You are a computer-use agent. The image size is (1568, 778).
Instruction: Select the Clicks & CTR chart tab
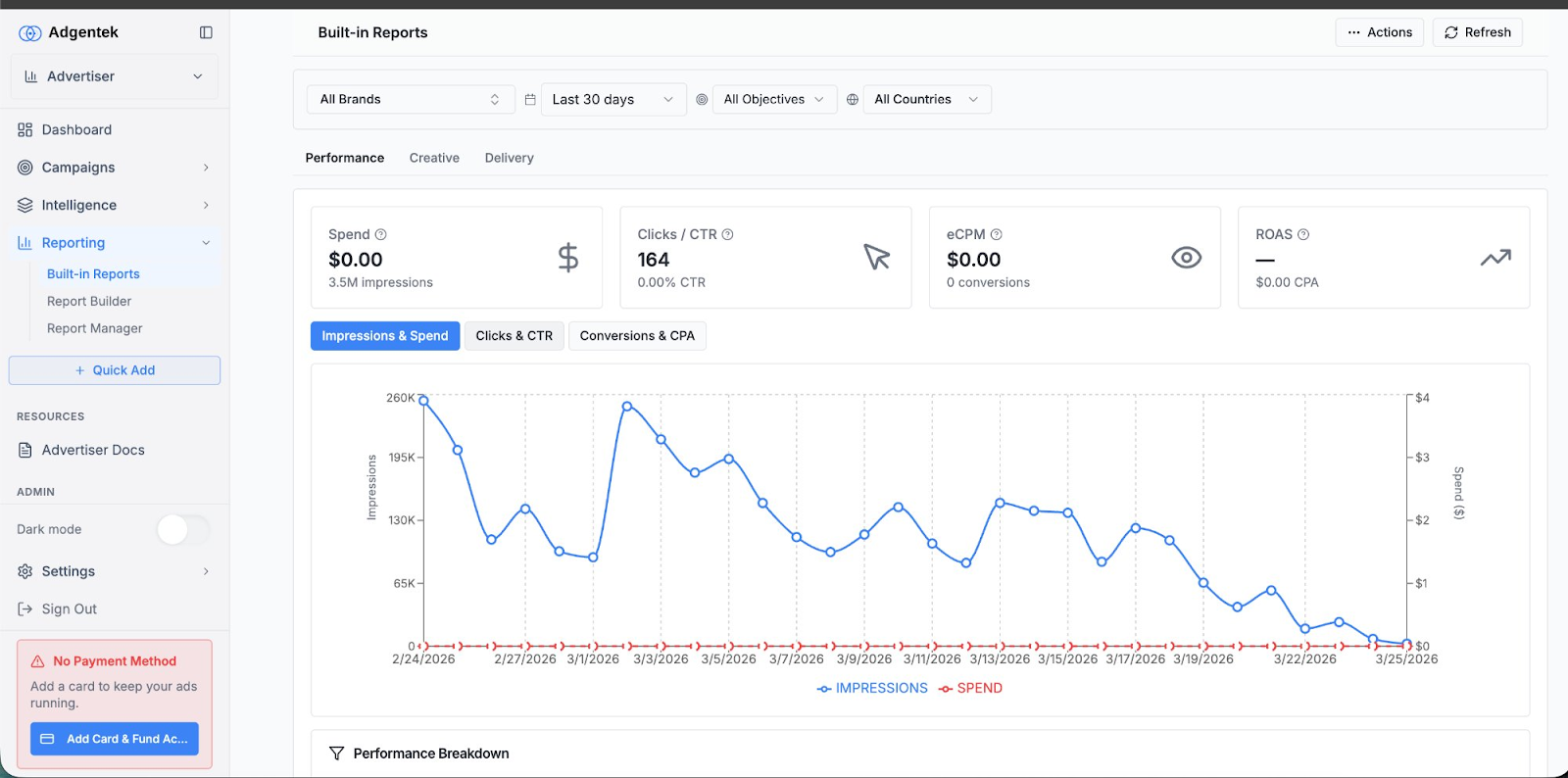[x=514, y=335]
